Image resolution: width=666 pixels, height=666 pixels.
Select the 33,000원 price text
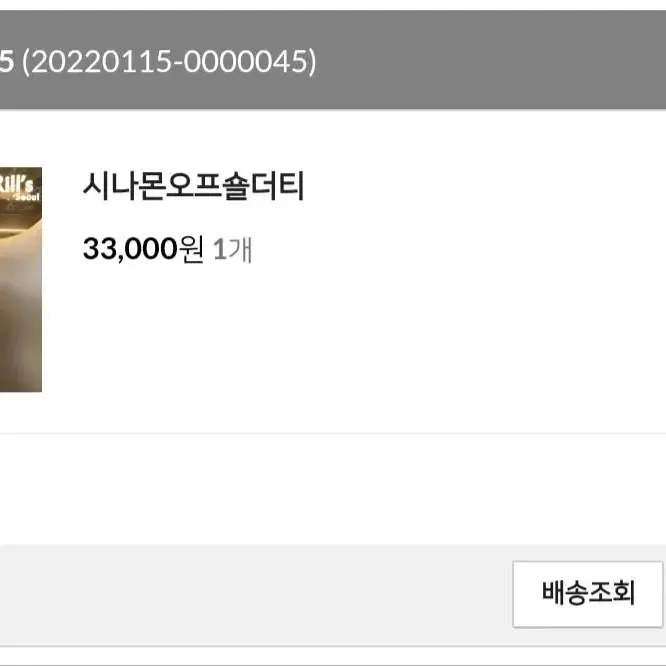coord(143,248)
